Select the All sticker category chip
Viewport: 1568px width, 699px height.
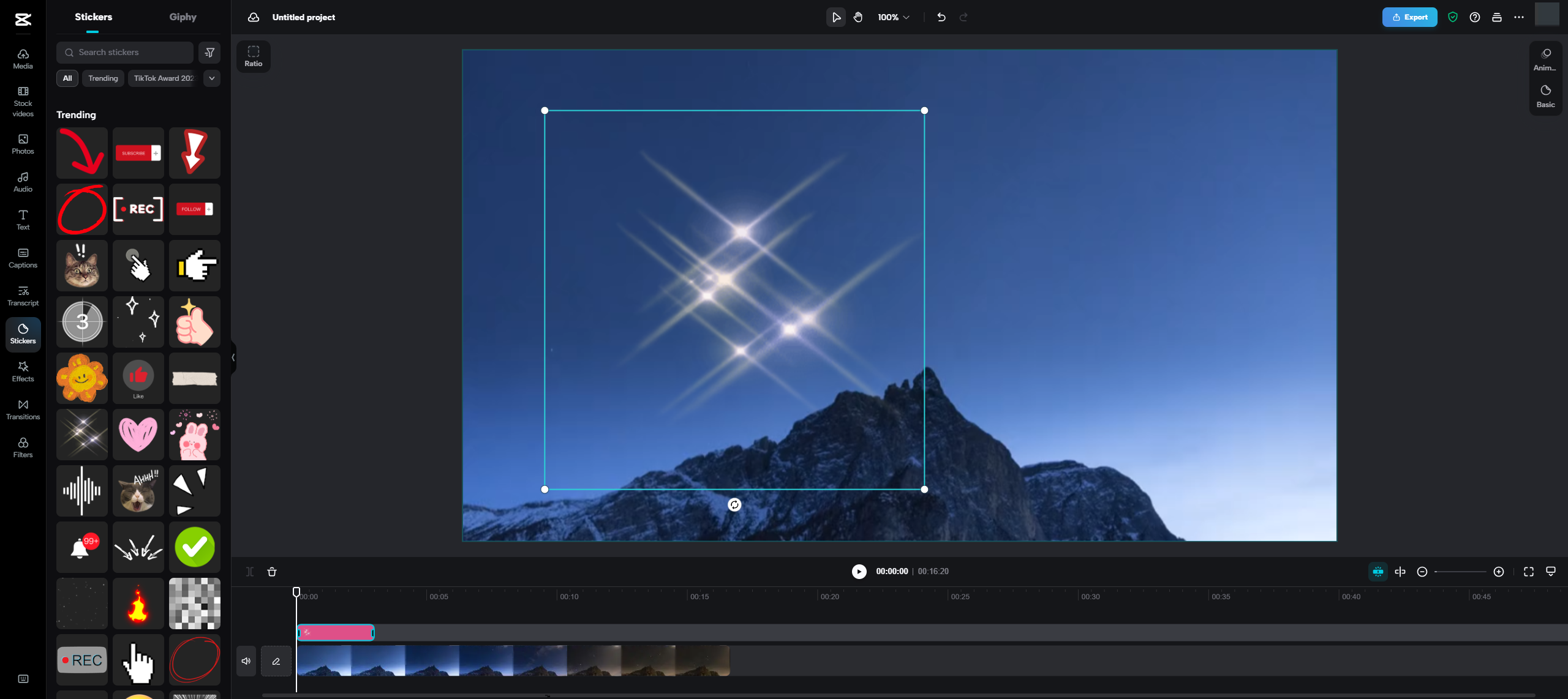click(x=67, y=78)
